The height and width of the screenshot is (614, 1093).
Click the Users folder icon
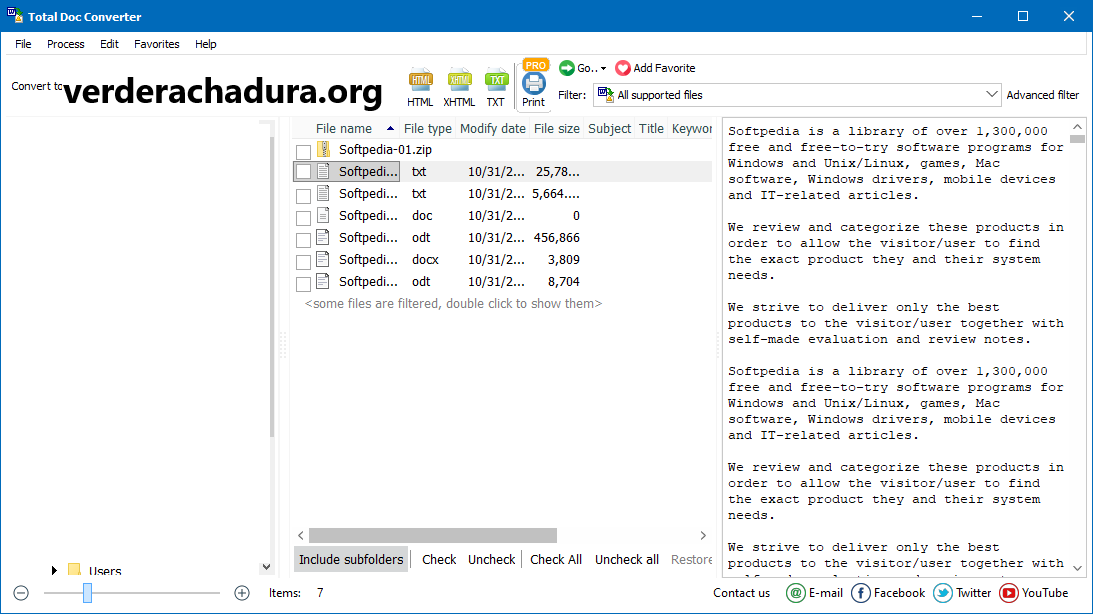(x=75, y=570)
